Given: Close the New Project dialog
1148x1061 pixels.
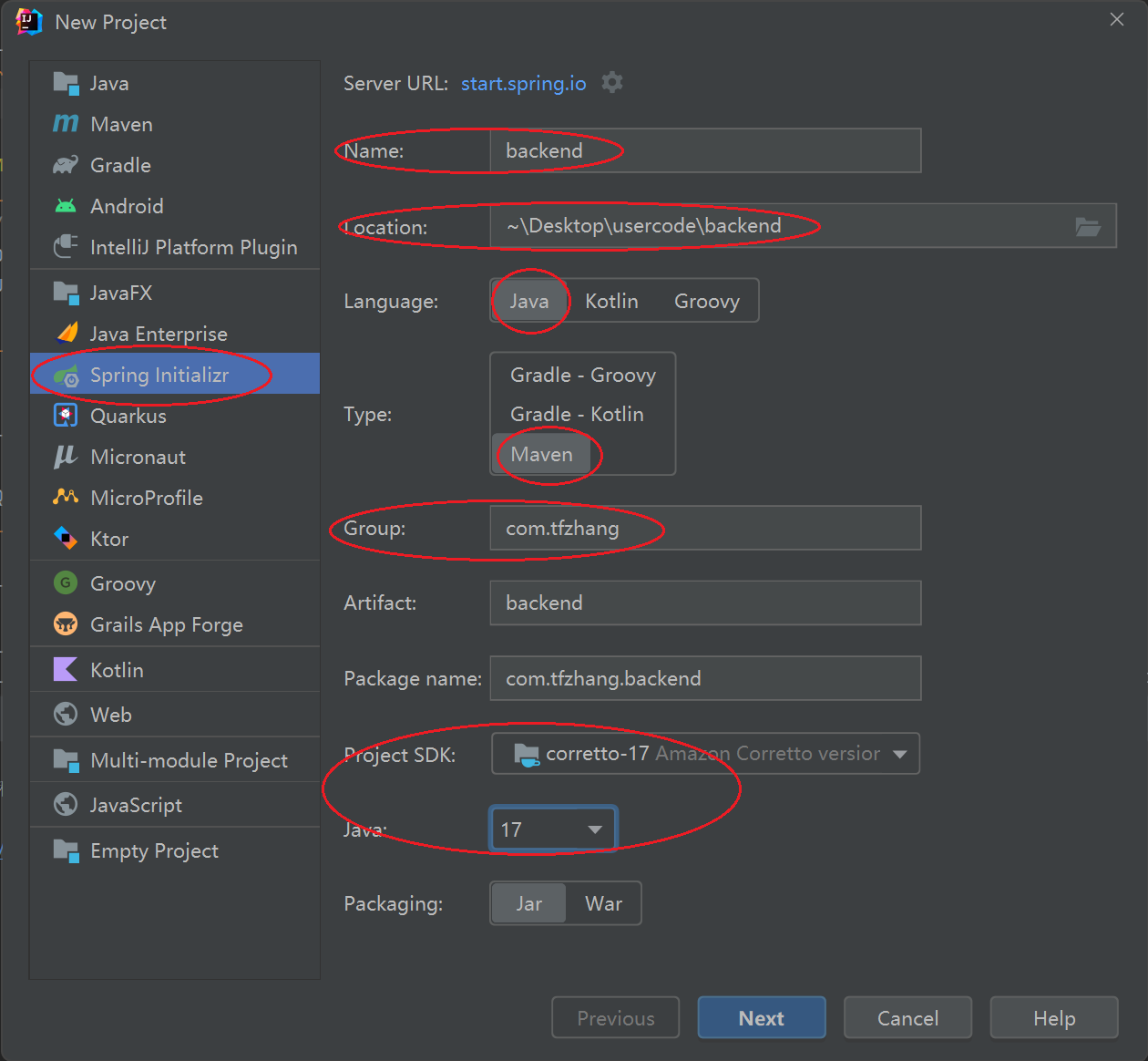Looking at the screenshot, I should click(1117, 19).
